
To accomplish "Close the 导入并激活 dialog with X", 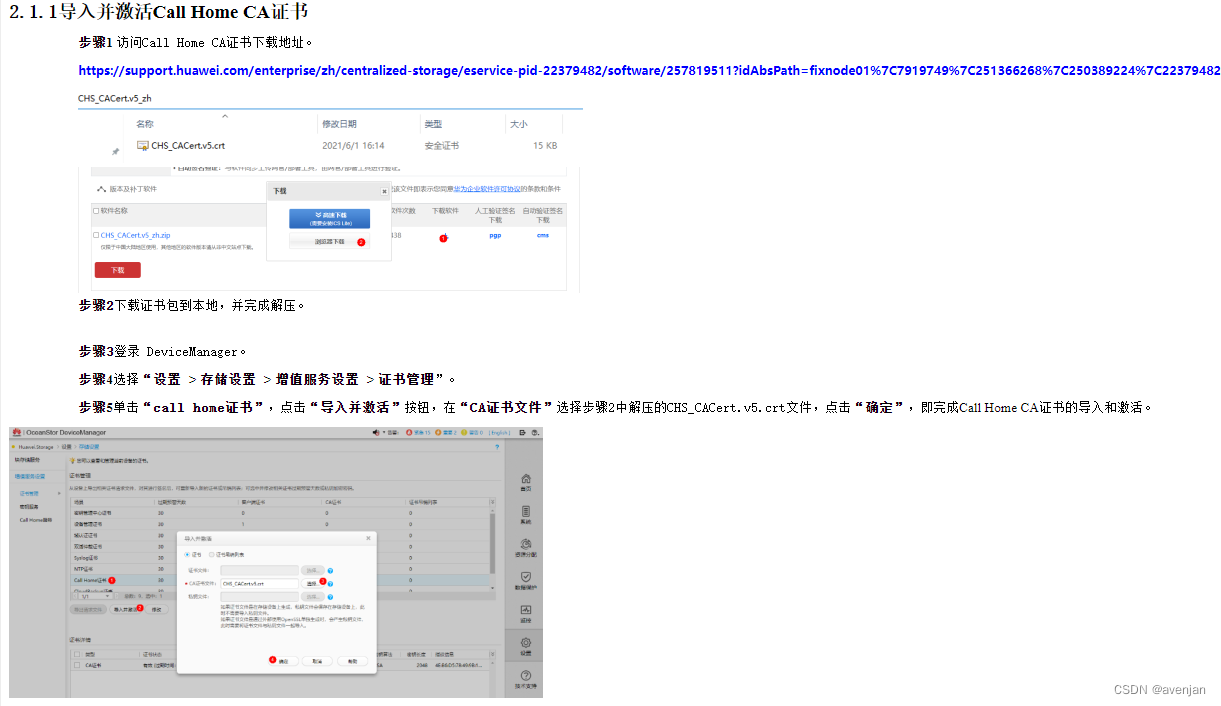I will [x=368, y=538].
